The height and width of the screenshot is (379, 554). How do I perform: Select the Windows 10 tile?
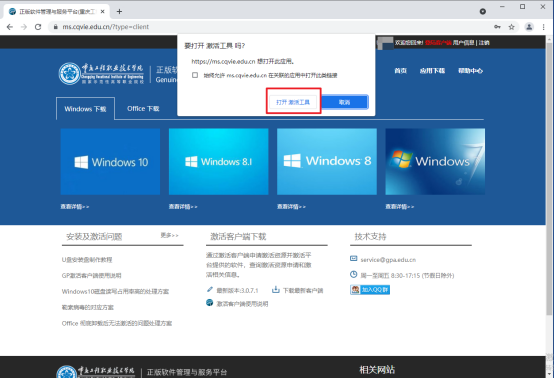coord(110,161)
